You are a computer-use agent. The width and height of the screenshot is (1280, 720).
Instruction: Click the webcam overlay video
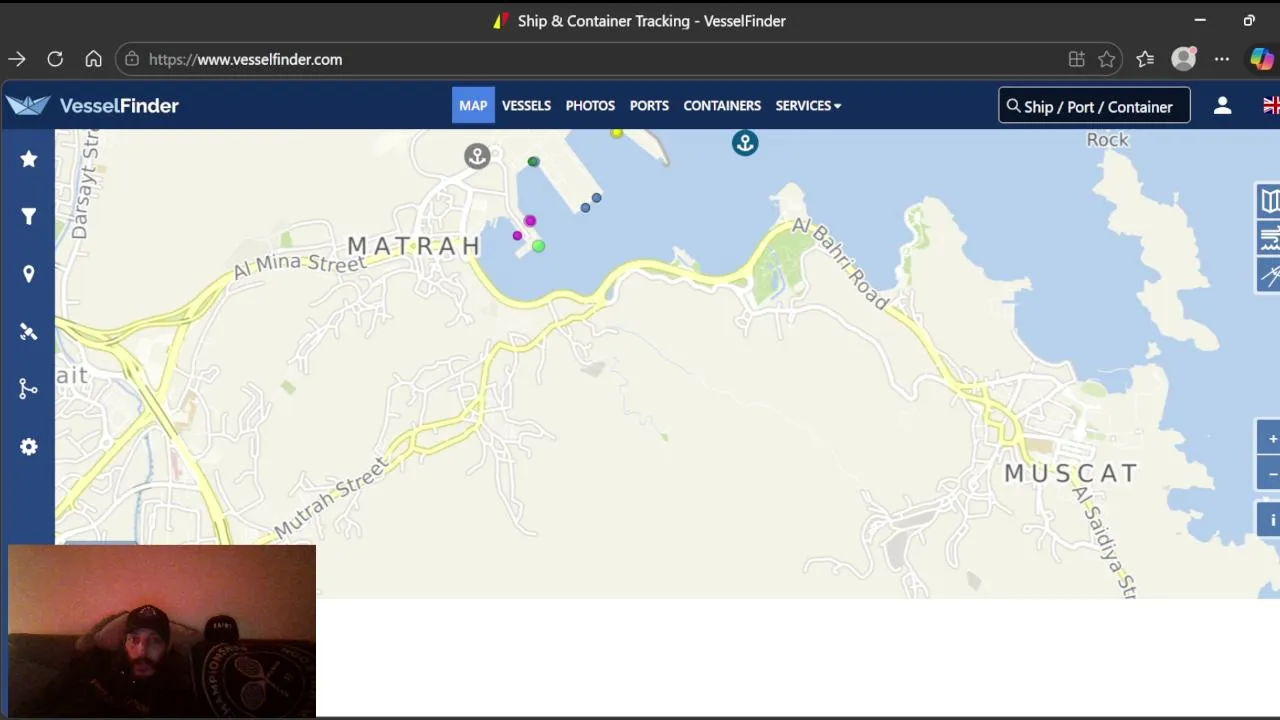point(162,631)
